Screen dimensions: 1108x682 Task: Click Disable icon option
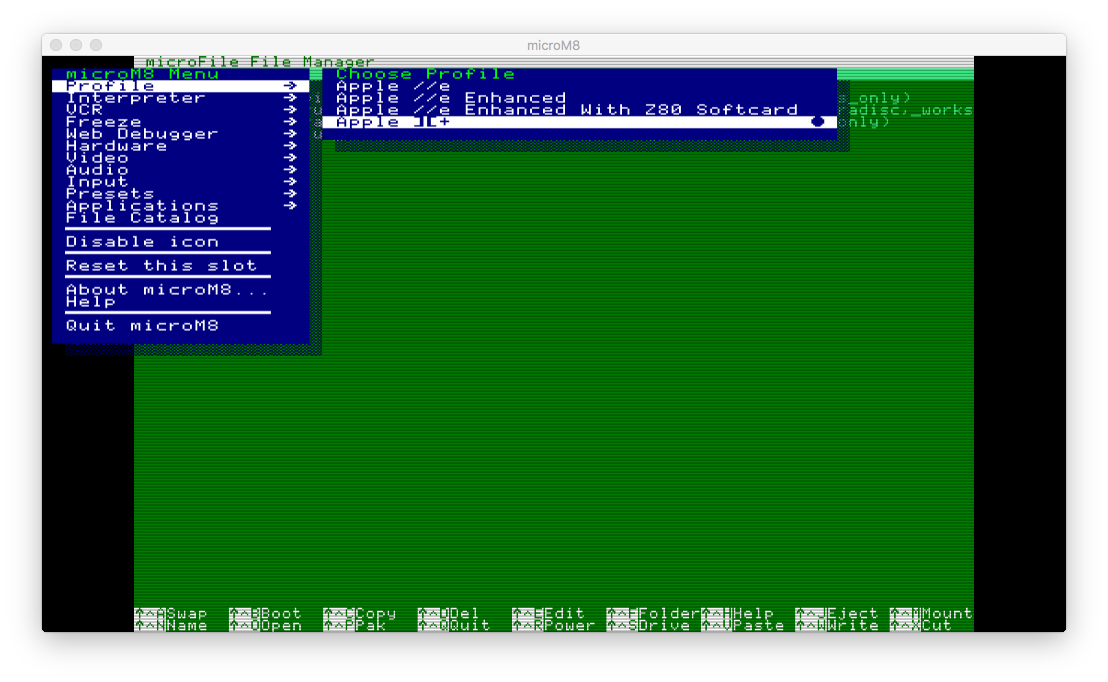coord(141,242)
